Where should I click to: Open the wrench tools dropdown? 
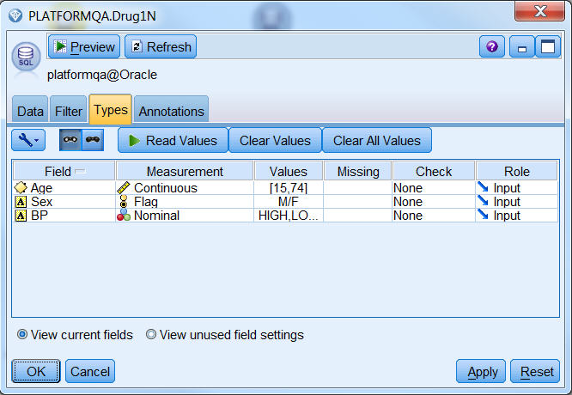28,140
